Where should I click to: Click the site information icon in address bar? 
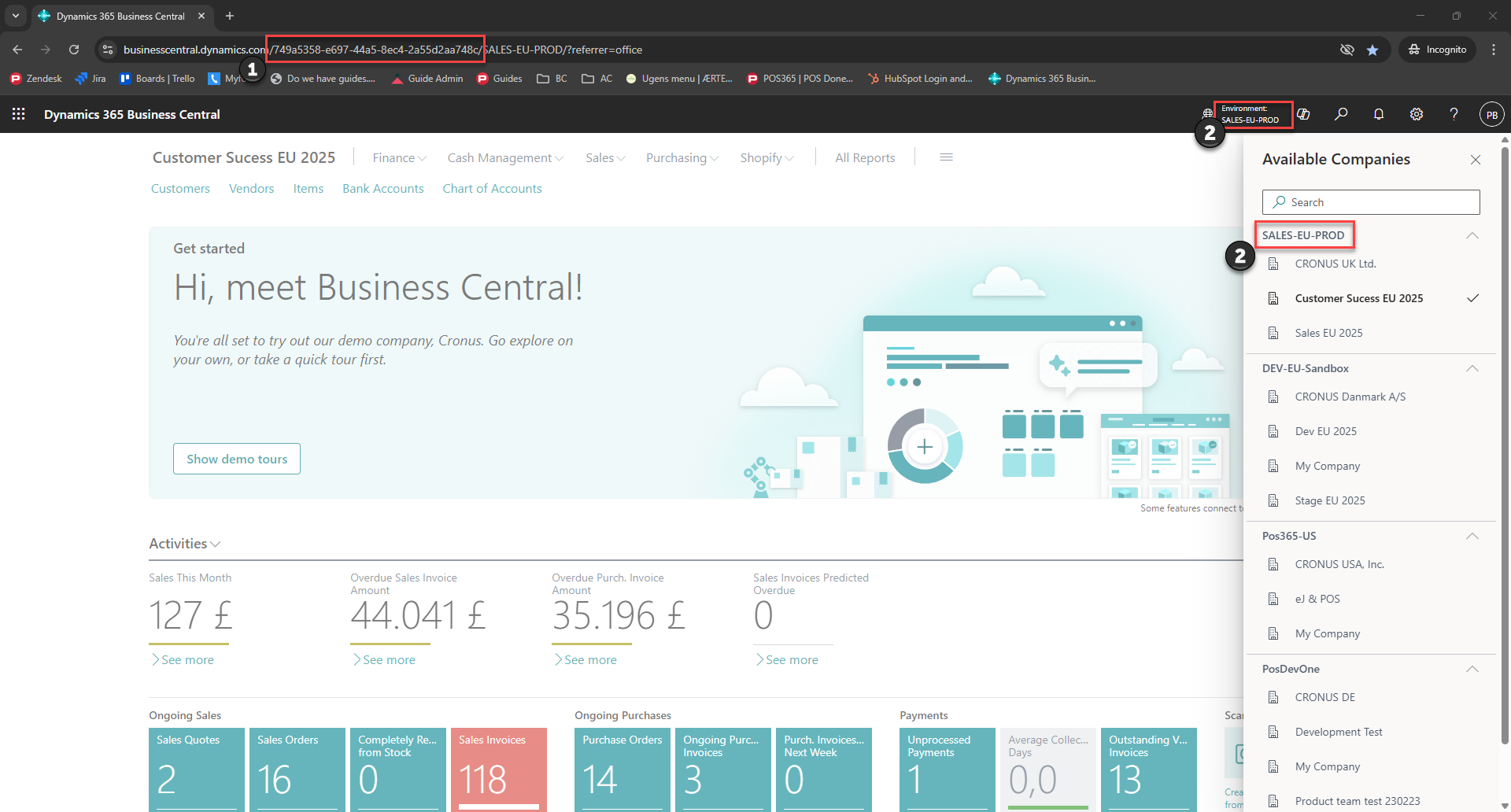(x=108, y=50)
